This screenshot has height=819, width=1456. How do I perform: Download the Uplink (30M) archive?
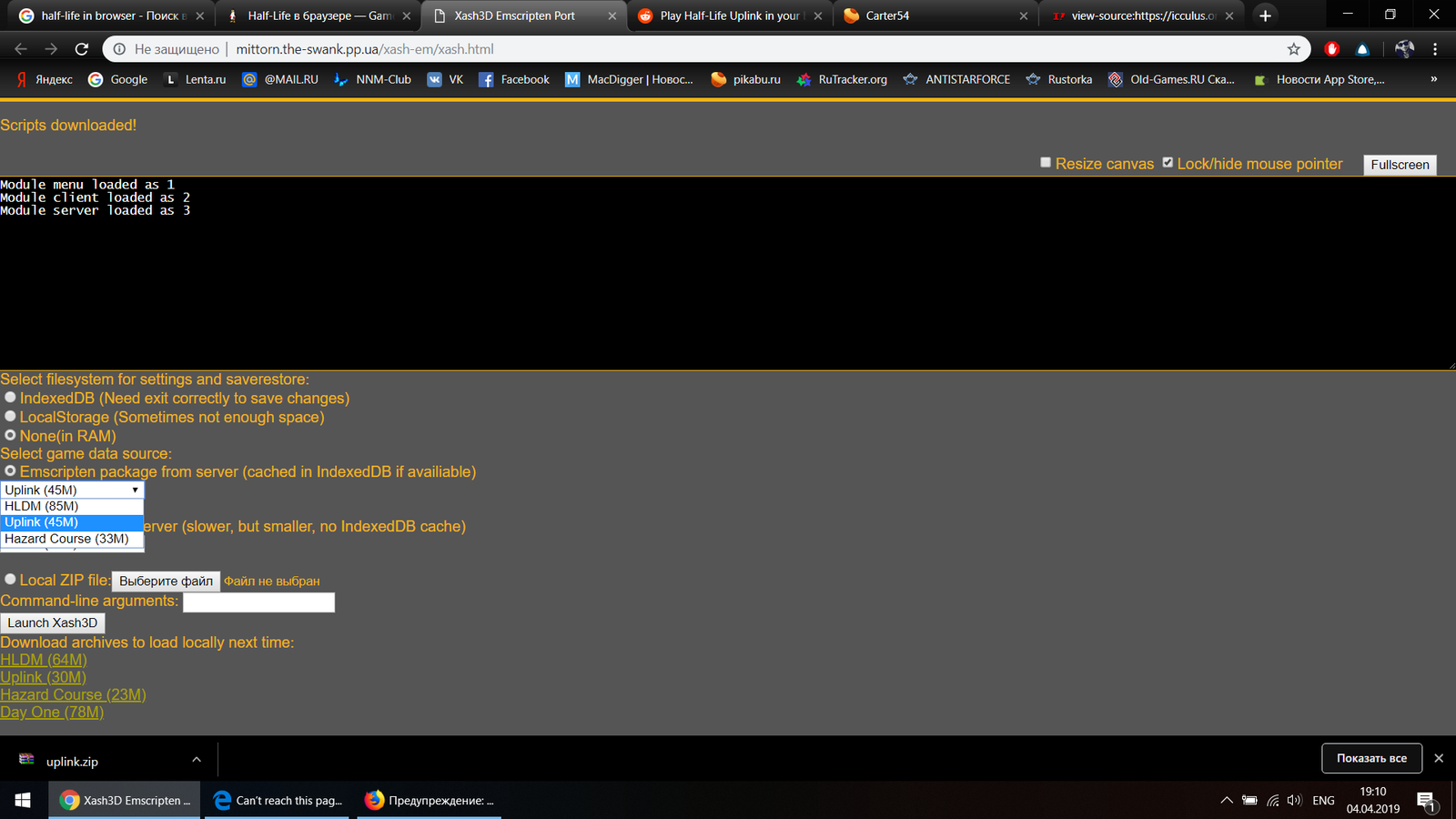[x=43, y=677]
